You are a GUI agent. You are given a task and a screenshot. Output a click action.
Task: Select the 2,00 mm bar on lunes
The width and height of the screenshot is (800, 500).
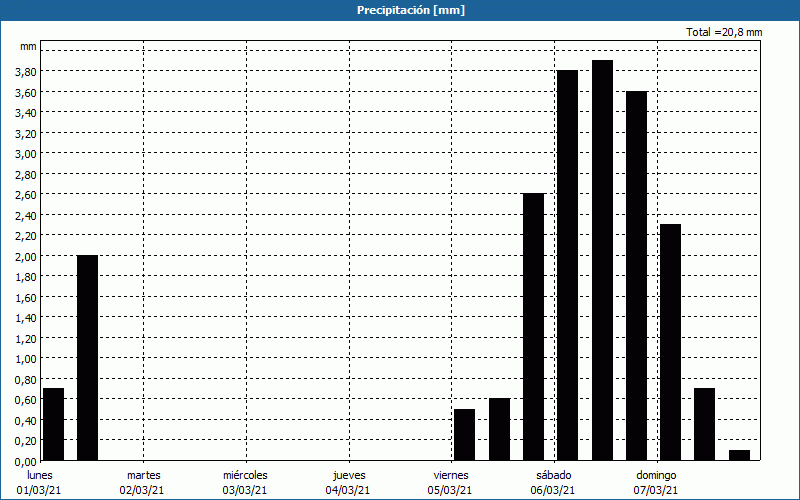[x=87, y=358]
